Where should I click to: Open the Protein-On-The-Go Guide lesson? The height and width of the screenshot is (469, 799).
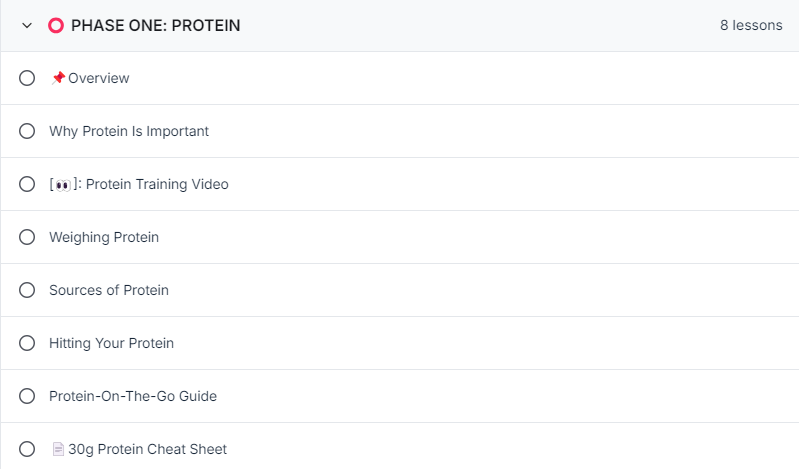tap(133, 396)
